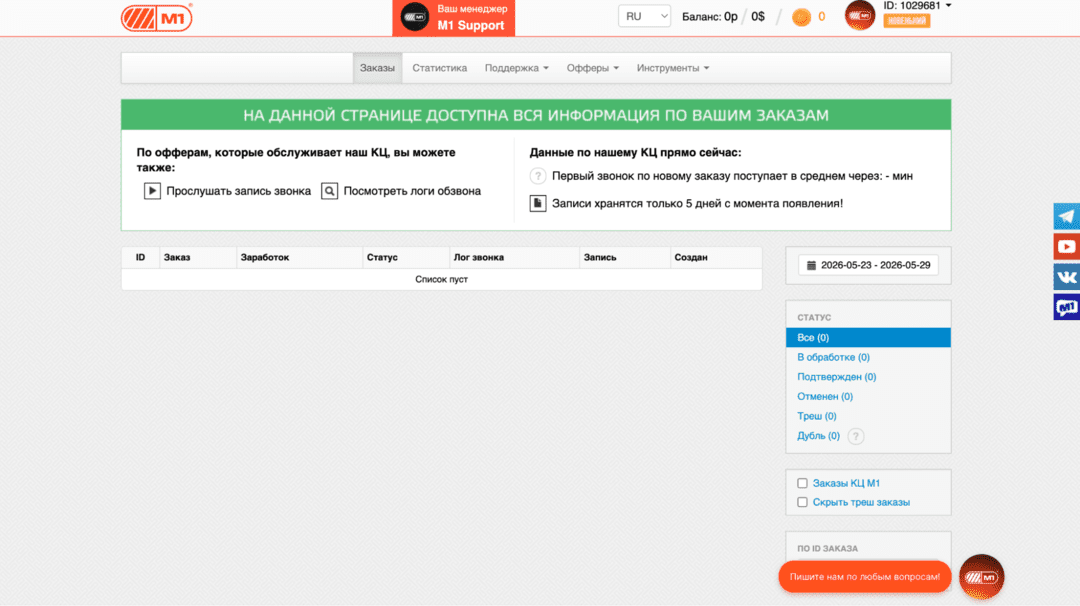Click the user profile avatar

pyautogui.click(x=860, y=16)
